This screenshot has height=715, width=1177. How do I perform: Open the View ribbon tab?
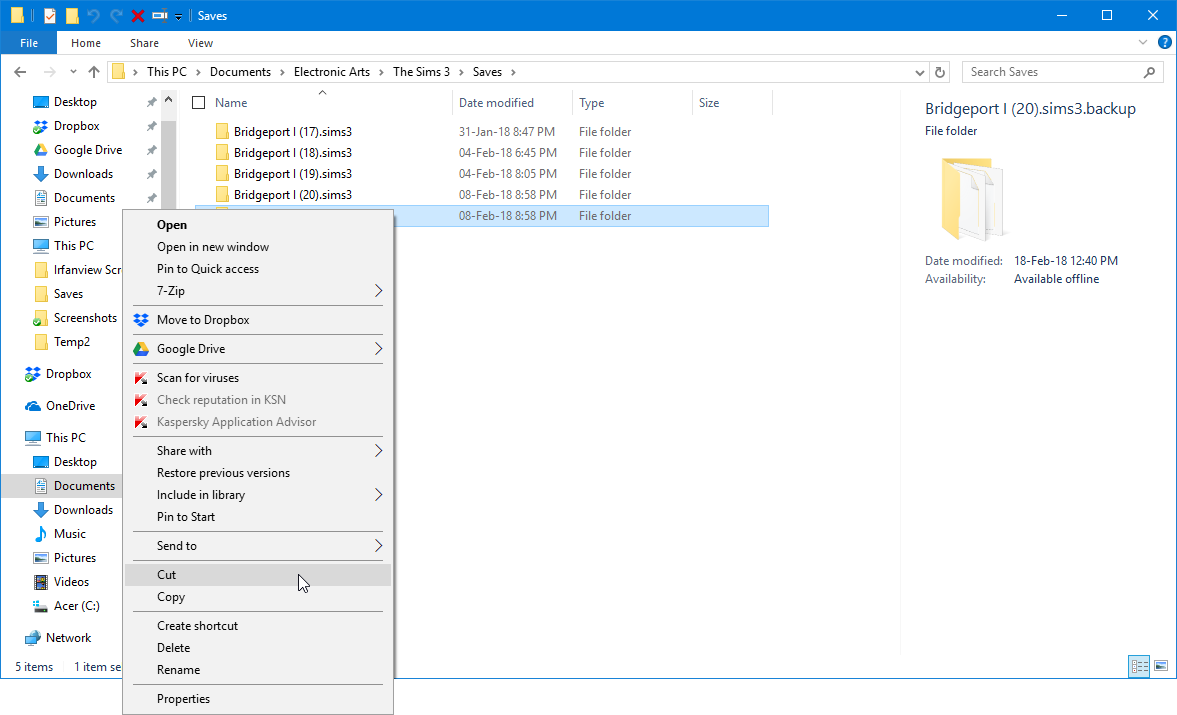200,43
